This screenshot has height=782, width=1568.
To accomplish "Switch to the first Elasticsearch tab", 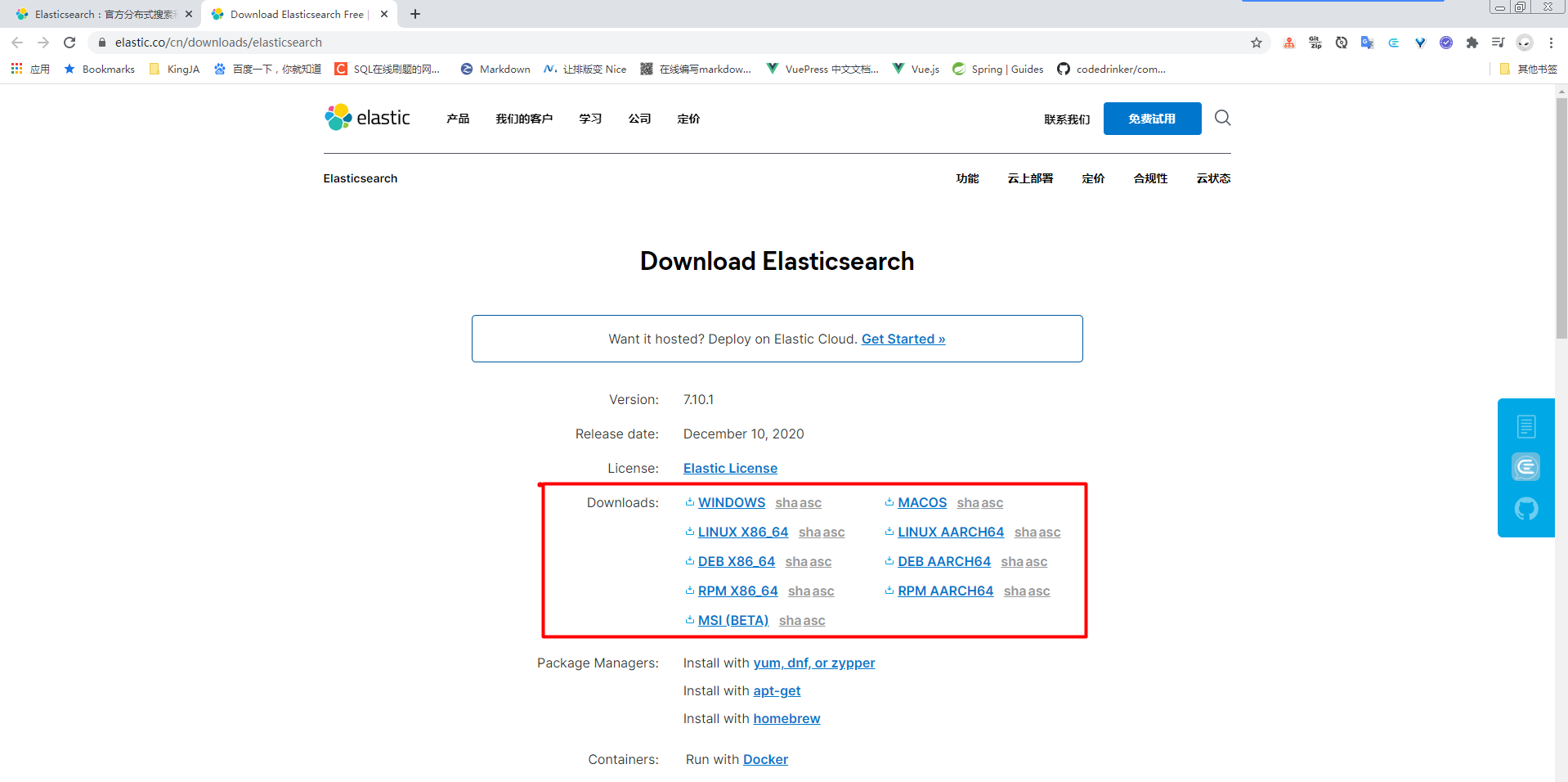I will click(x=103, y=14).
